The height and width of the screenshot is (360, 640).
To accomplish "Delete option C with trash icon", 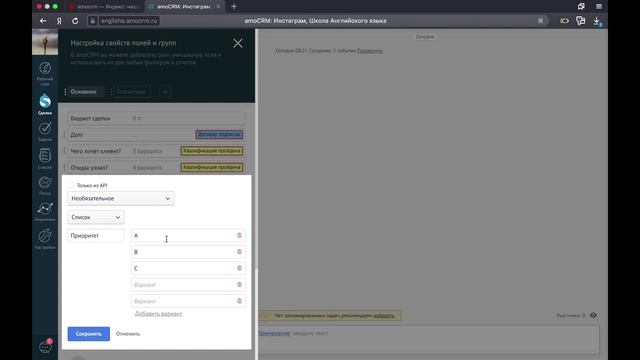I will 239,268.
